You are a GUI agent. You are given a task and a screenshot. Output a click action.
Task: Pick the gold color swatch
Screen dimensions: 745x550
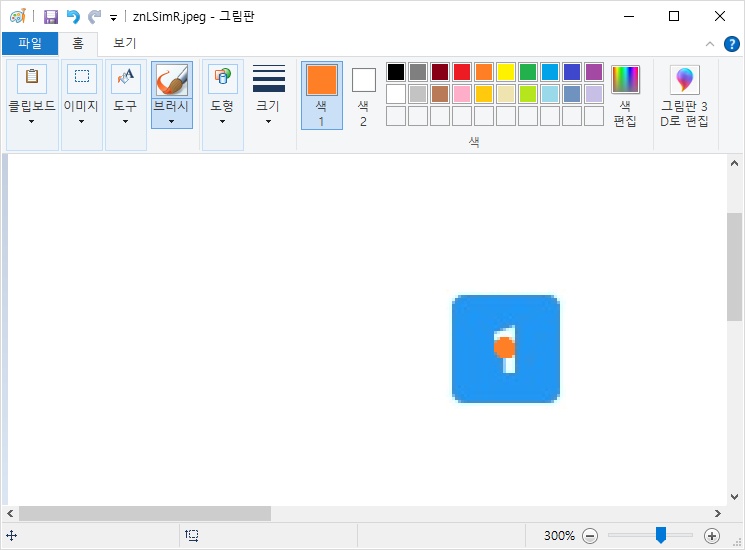pos(484,94)
